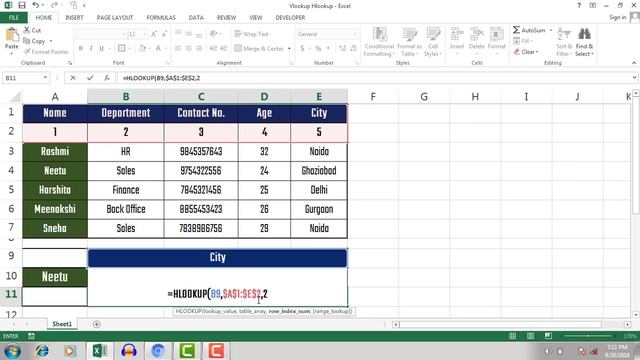Switch to Normal view in status bar
This screenshot has height=360, width=640.
pyautogui.click(x=513, y=336)
